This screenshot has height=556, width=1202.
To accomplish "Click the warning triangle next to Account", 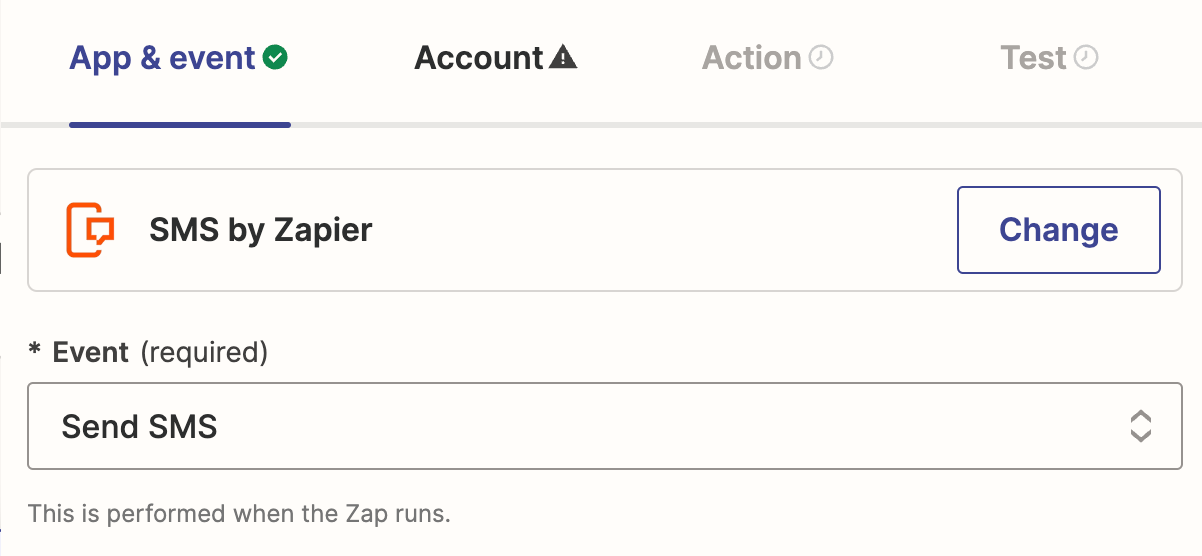I will [x=564, y=58].
